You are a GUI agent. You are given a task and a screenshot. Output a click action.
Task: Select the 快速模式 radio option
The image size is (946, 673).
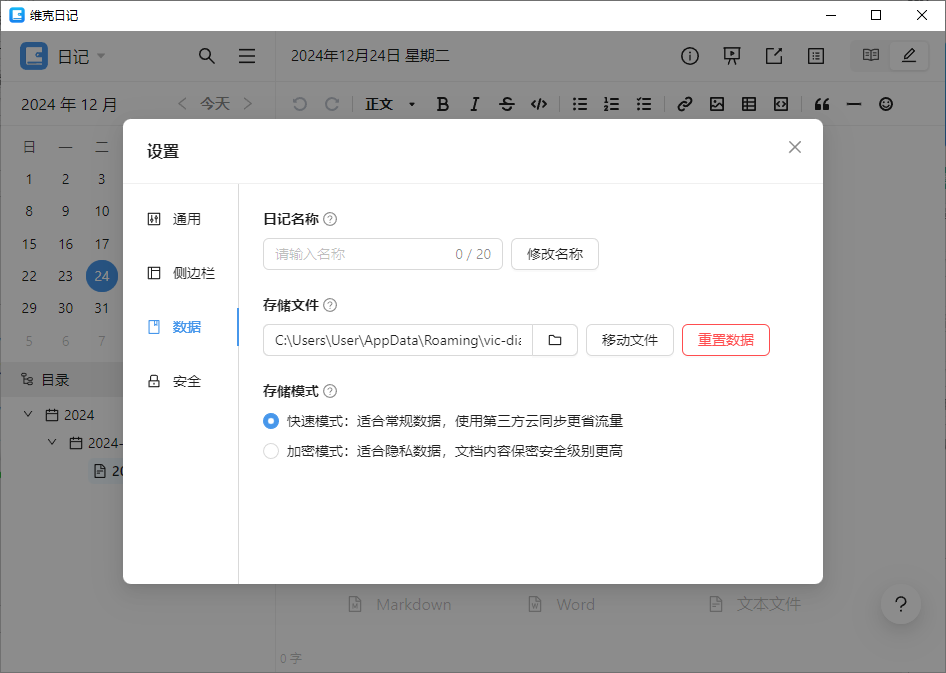(x=271, y=421)
